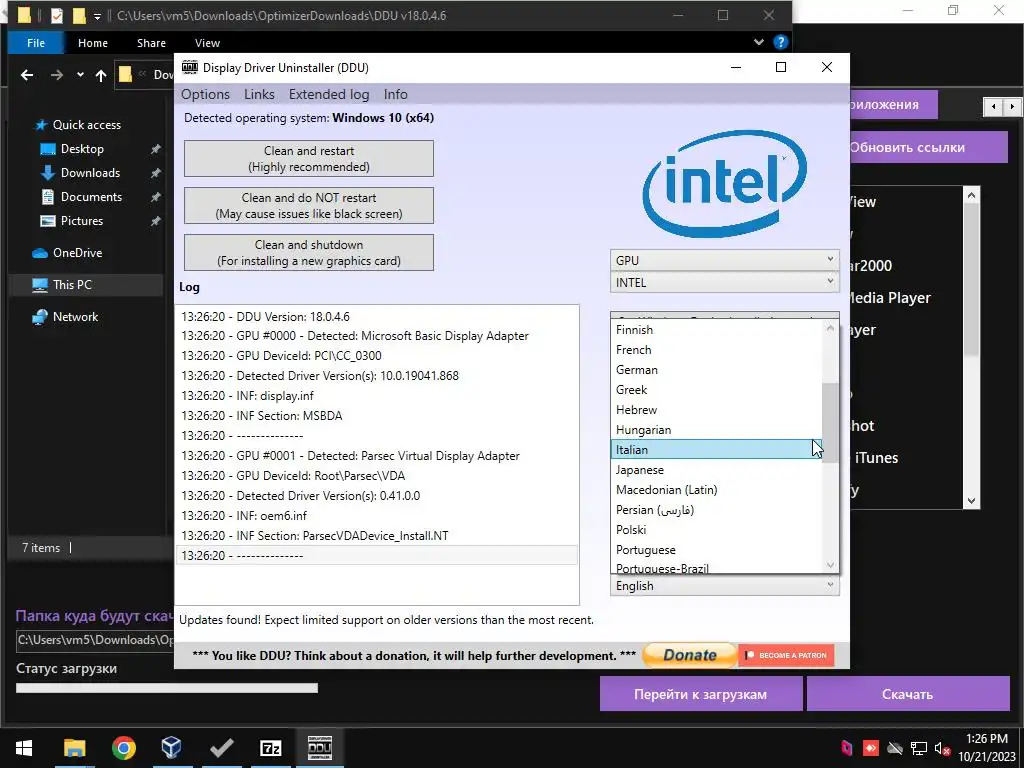
Task: Select Macedonian (Latin) from language list
Action: (x=716, y=490)
